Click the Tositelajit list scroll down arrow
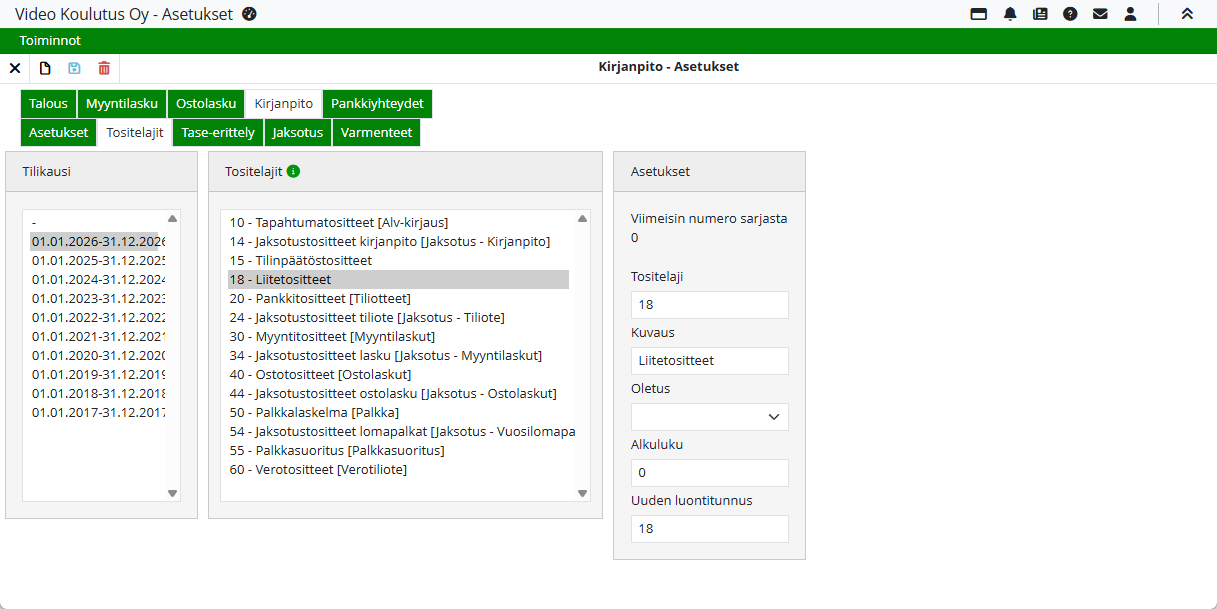 tap(582, 493)
